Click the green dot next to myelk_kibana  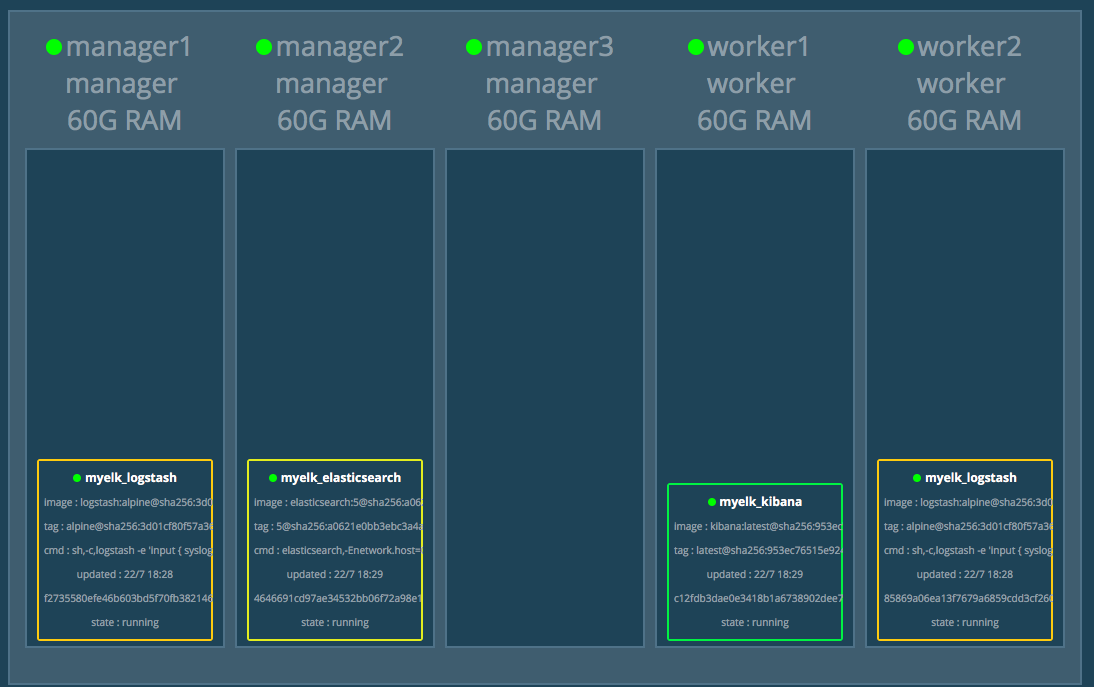712,502
